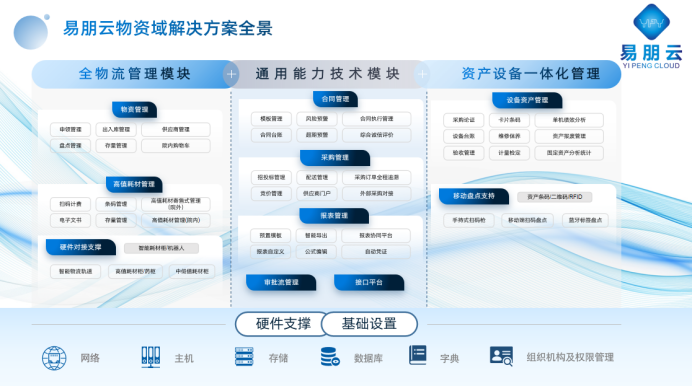Click the 数据库 database cylinder icon

point(330,357)
